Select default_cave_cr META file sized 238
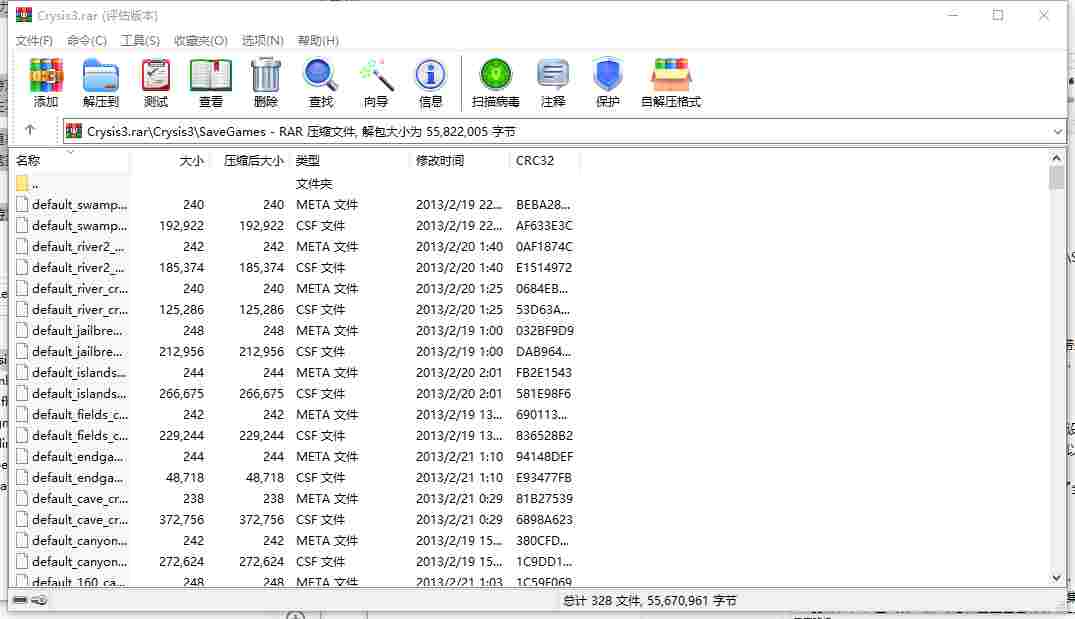This screenshot has height=619, width=1075. pyautogui.click(x=295, y=498)
